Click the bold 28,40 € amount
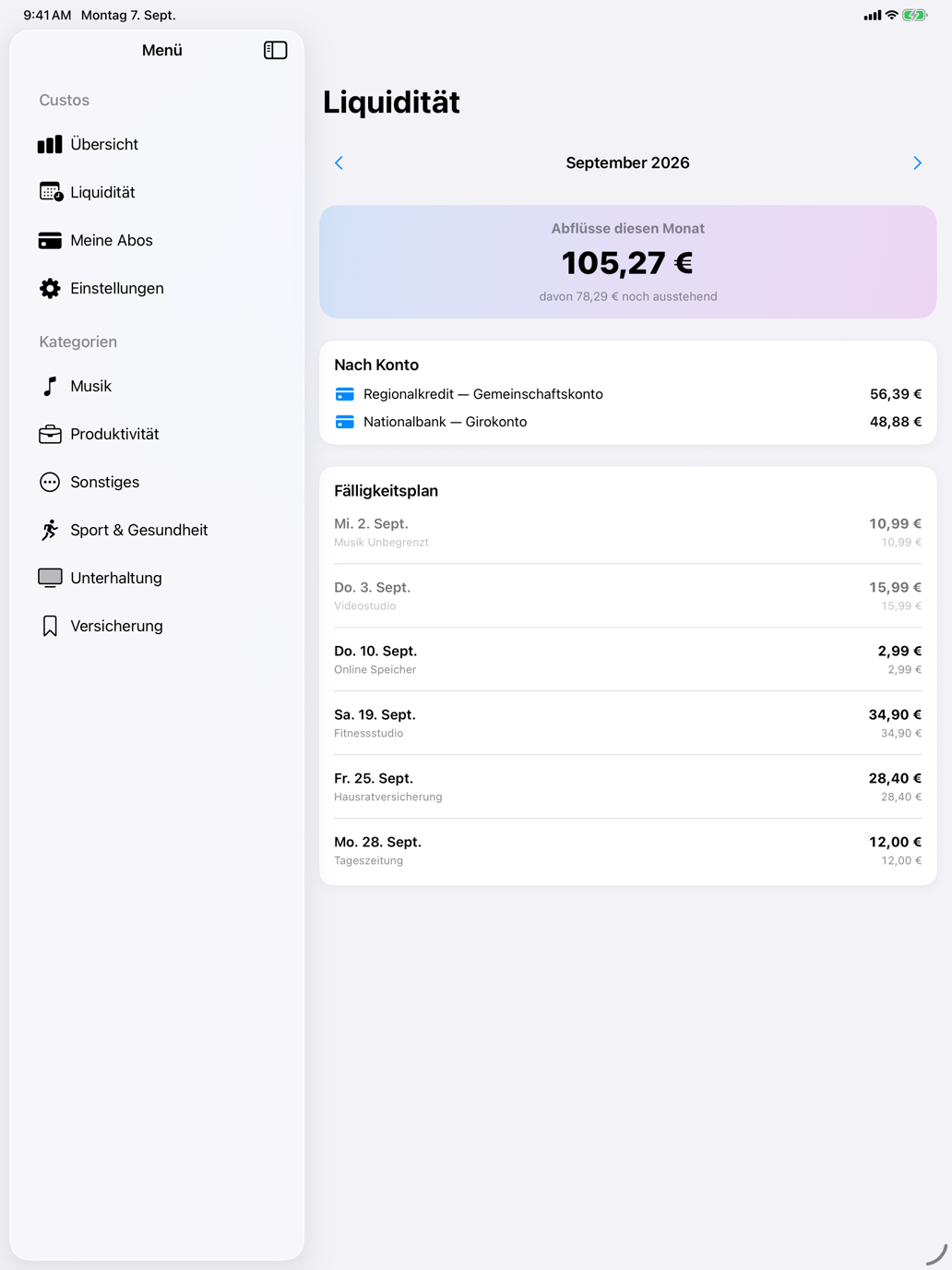This screenshot has width=952, height=1270. pyautogui.click(x=896, y=778)
